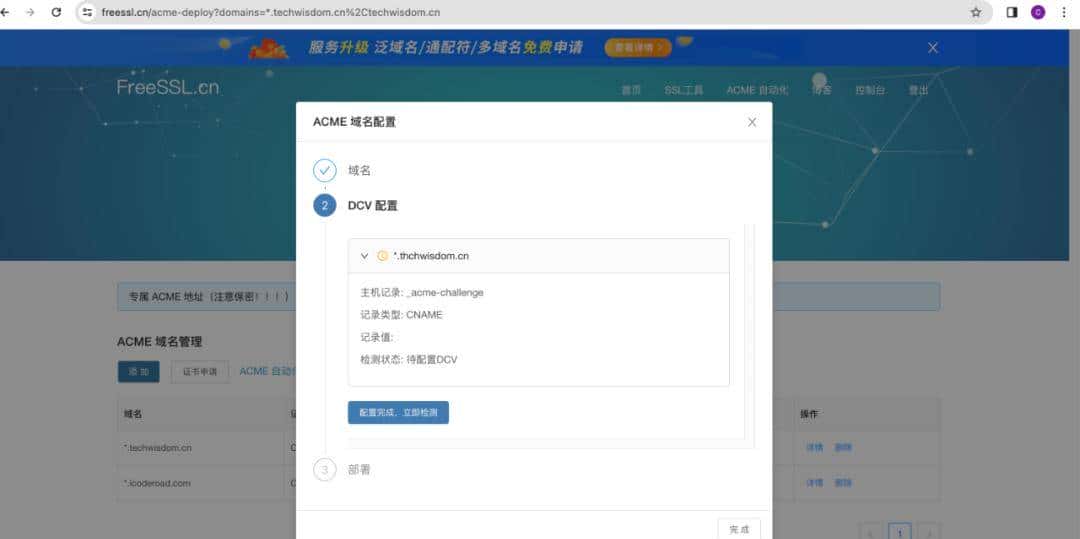The image size is (1080, 539).
Task: Close the ACME 域名配置 dialog
Action: (751, 122)
